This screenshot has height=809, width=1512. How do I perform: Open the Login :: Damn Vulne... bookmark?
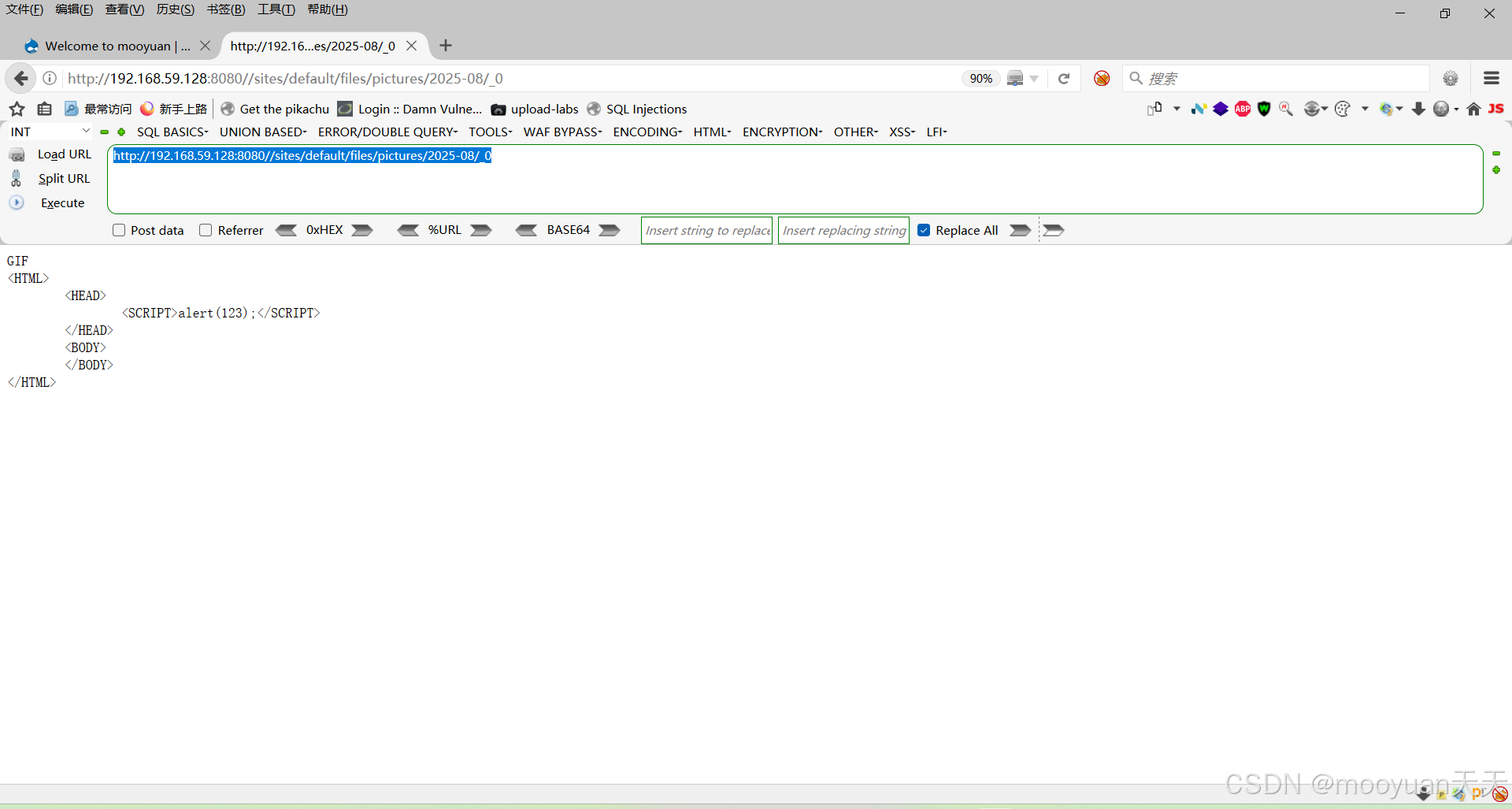click(x=409, y=109)
